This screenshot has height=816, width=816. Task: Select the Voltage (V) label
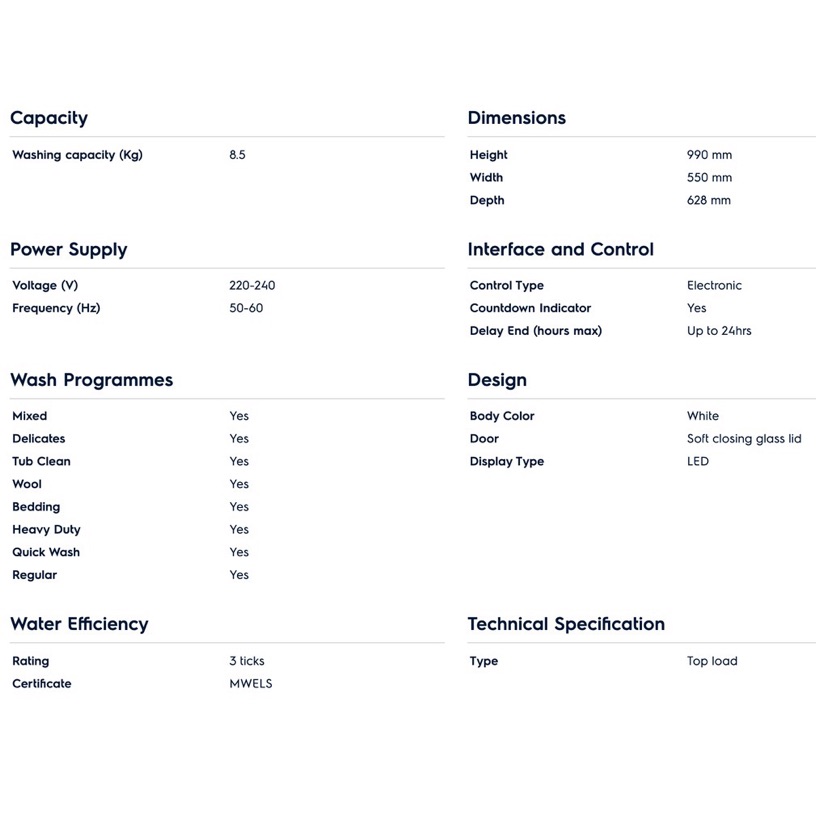[45, 286]
